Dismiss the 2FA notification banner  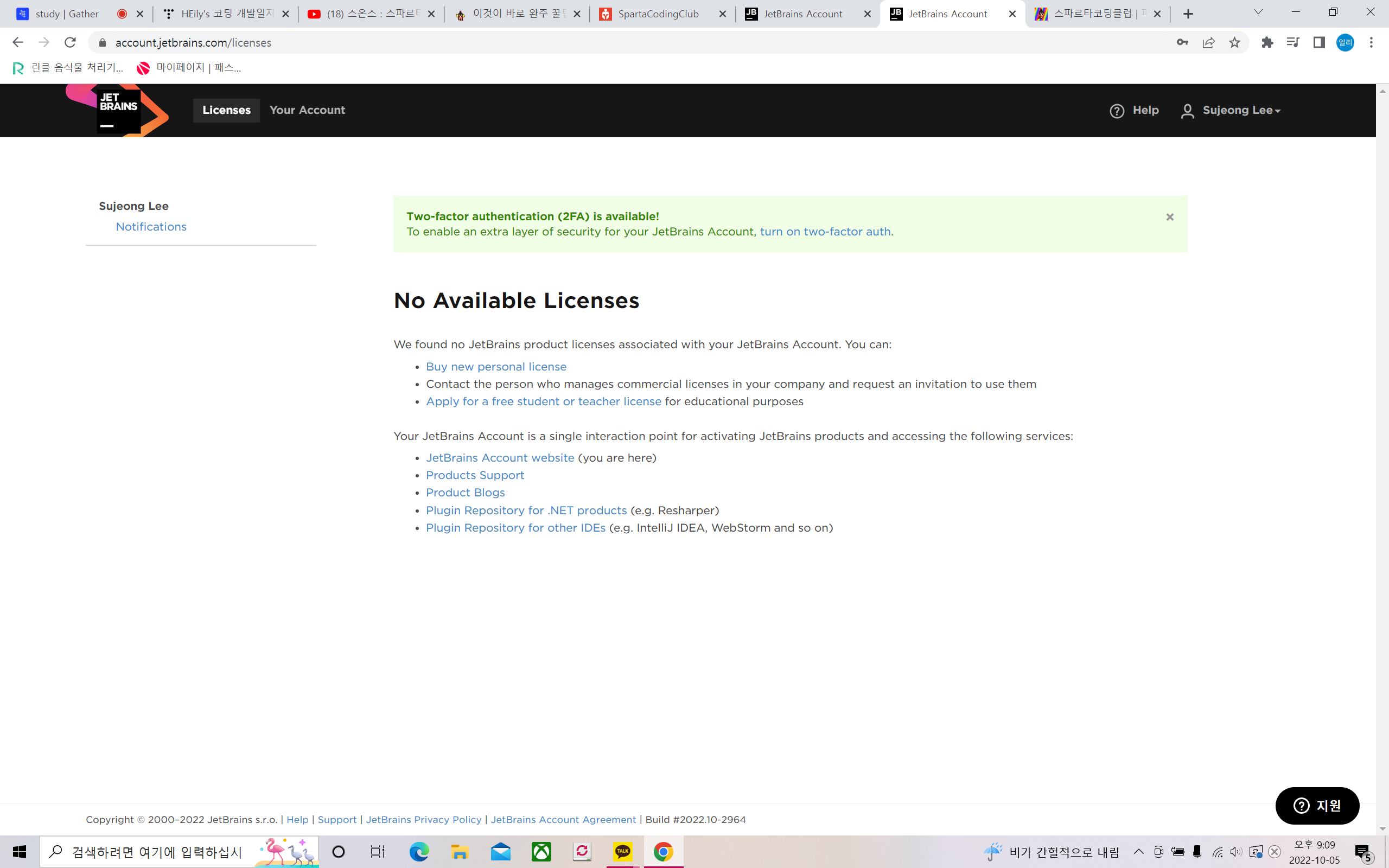pyautogui.click(x=1170, y=217)
